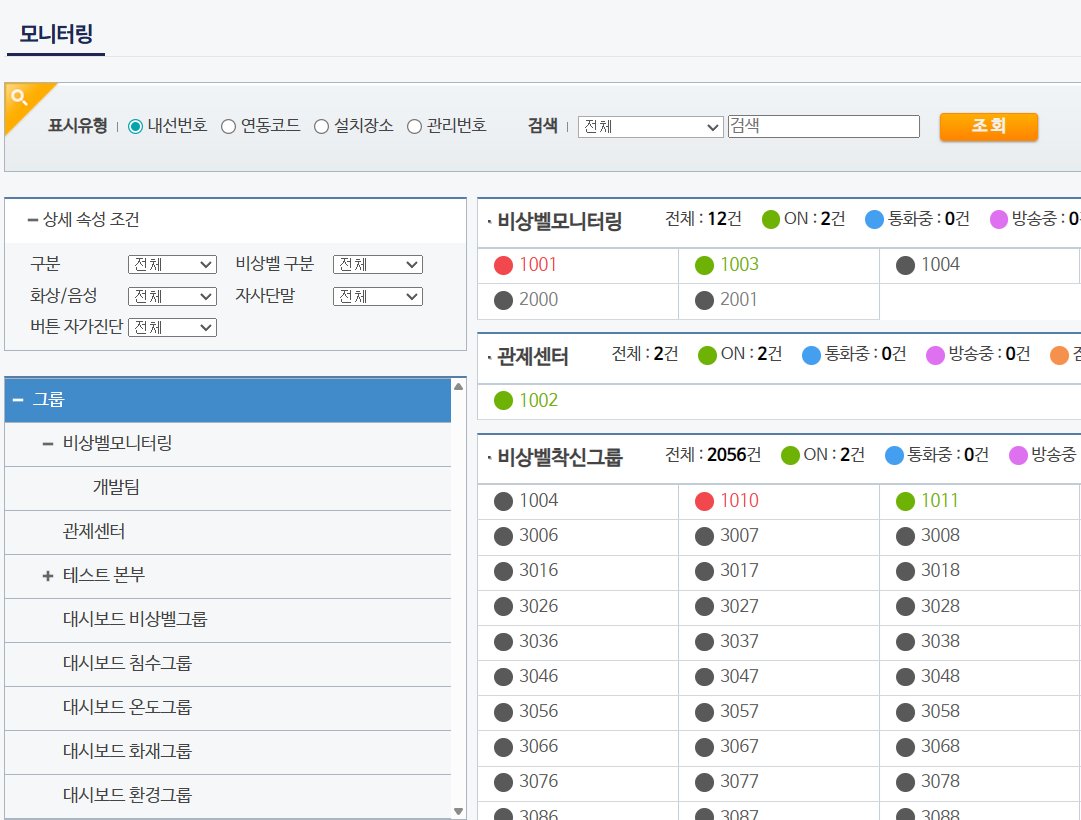Switch to the 모니터링 tab
The image size is (1081, 820).
coord(55,30)
